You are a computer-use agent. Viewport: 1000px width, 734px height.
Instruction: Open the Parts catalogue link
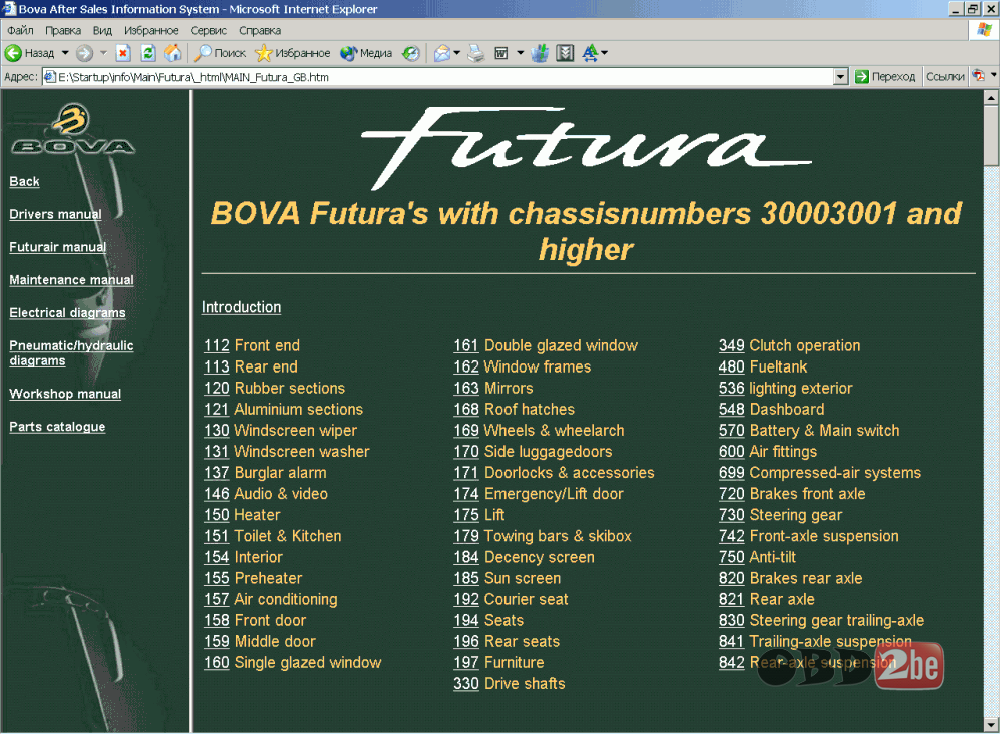tap(57, 427)
